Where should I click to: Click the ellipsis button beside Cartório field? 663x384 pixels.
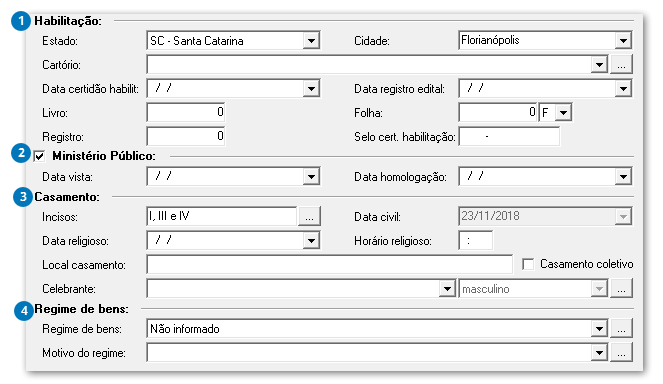pyautogui.click(x=621, y=65)
